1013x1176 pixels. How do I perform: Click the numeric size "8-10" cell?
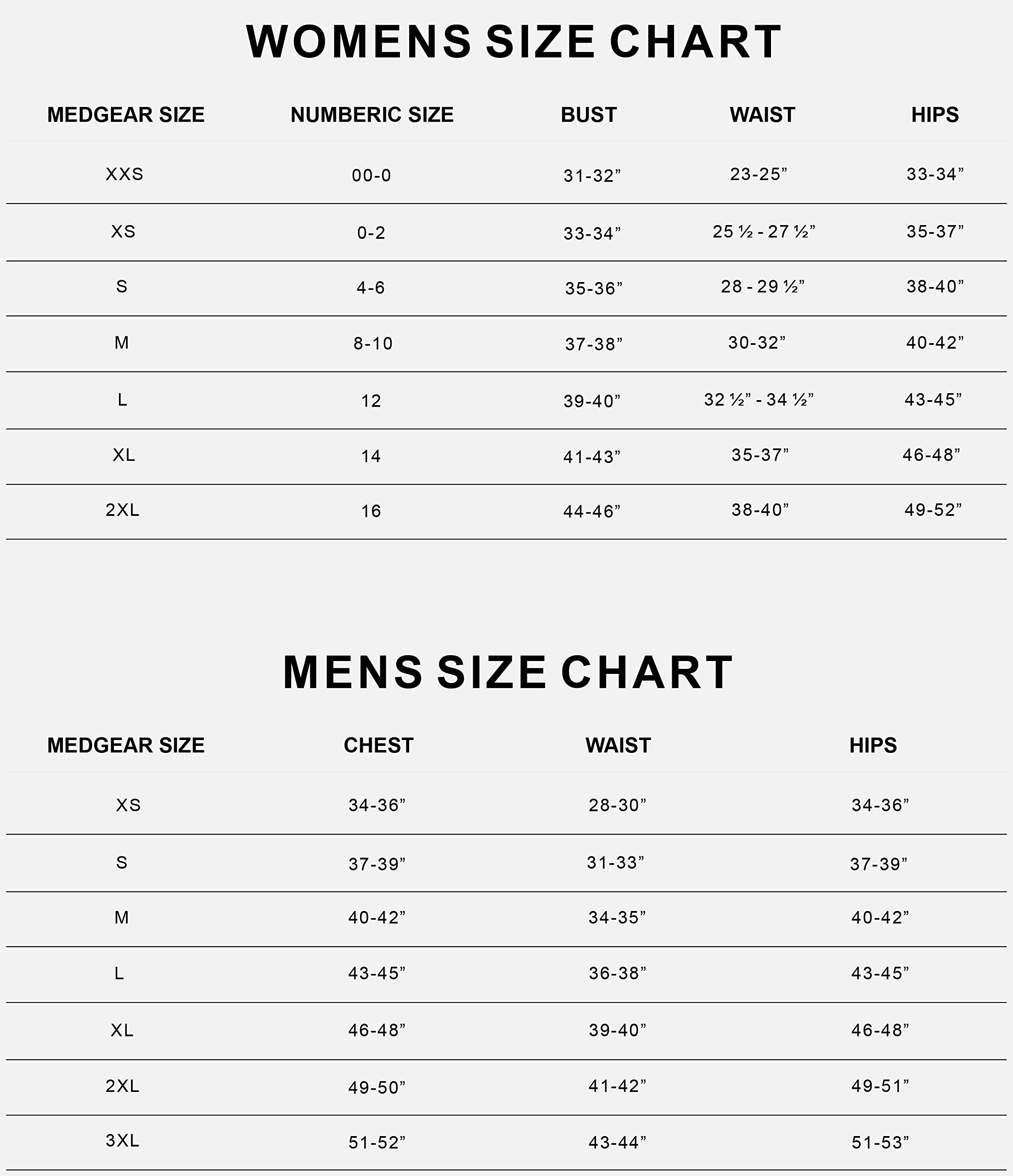click(373, 343)
